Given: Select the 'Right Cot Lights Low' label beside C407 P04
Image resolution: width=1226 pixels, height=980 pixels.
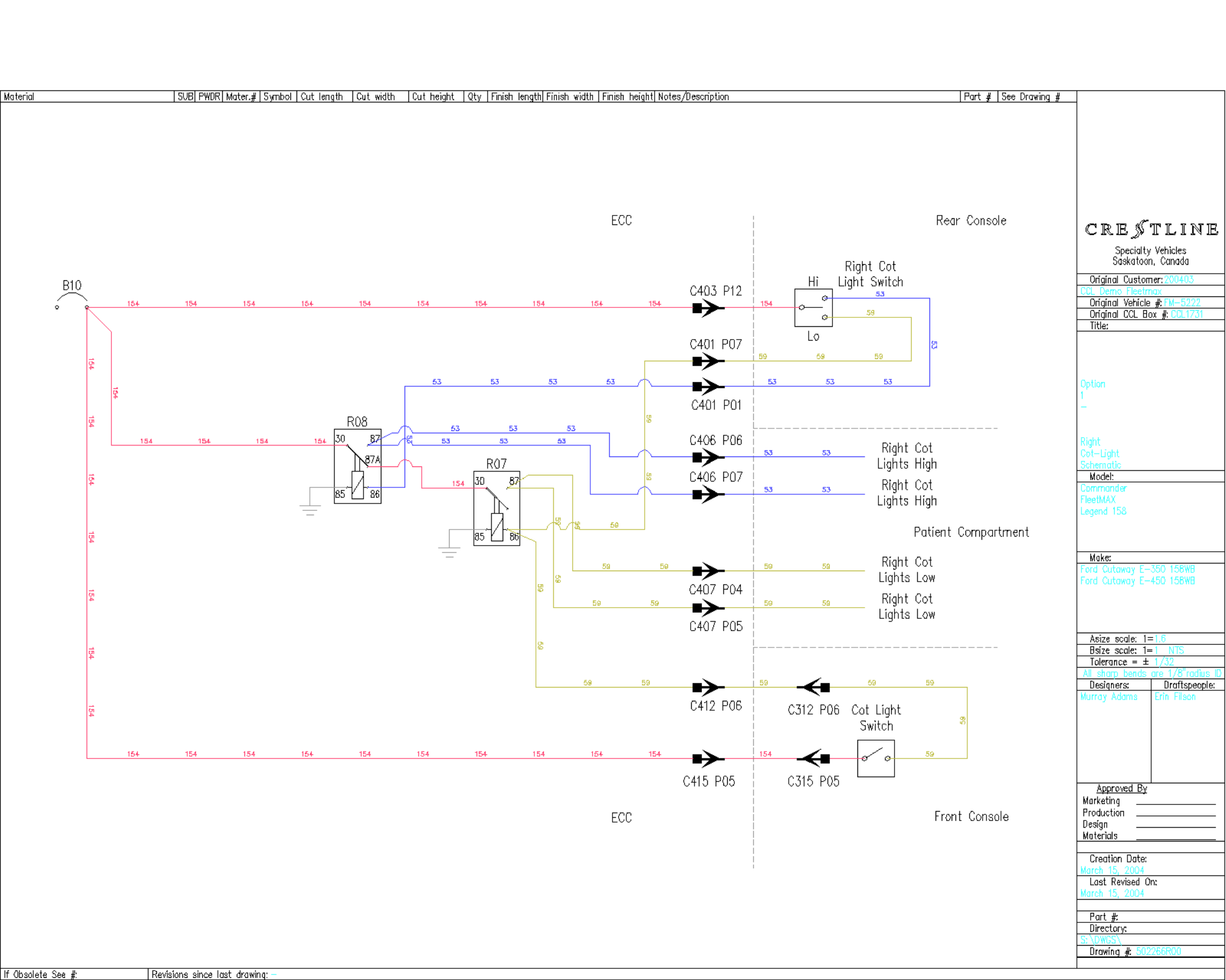Looking at the screenshot, I should click(x=906, y=569).
